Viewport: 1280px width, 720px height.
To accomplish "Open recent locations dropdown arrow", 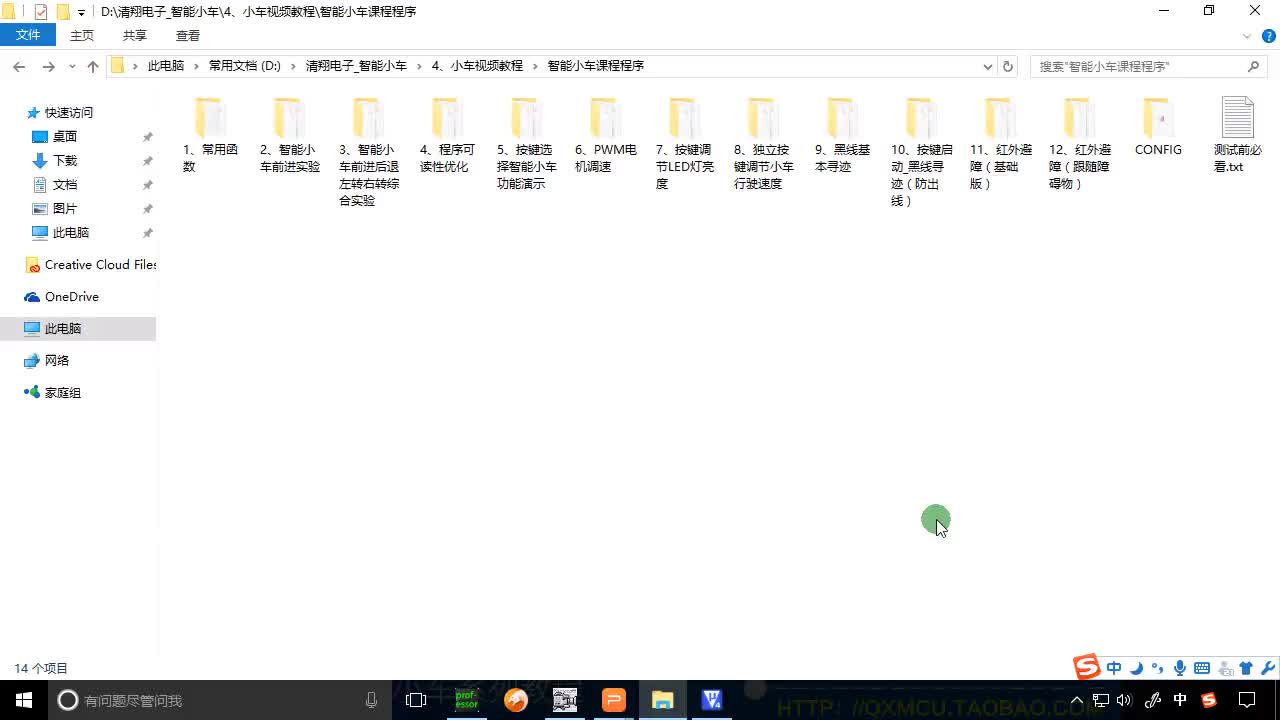I will pos(72,66).
